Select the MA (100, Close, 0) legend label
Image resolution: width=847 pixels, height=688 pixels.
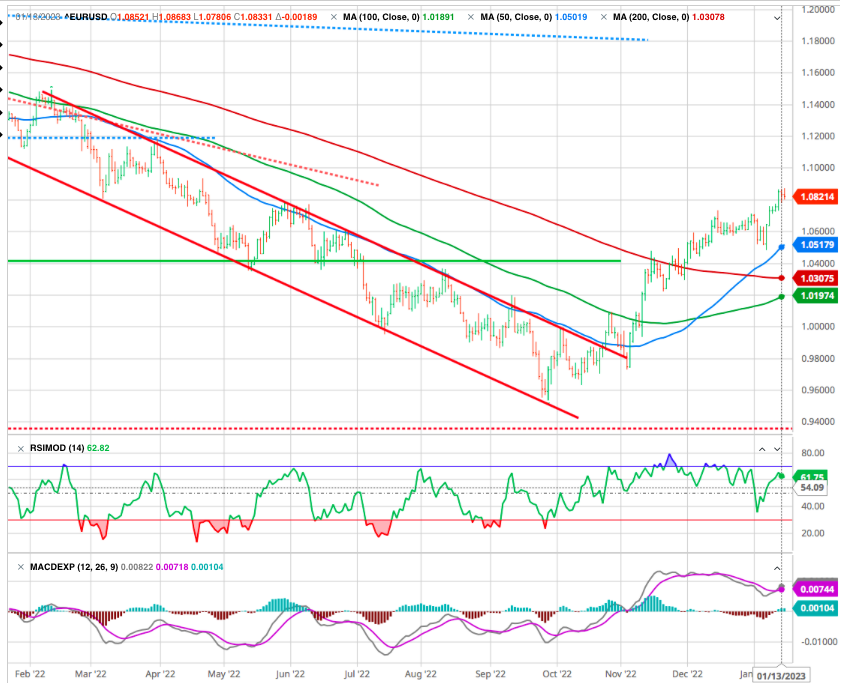tap(381, 17)
